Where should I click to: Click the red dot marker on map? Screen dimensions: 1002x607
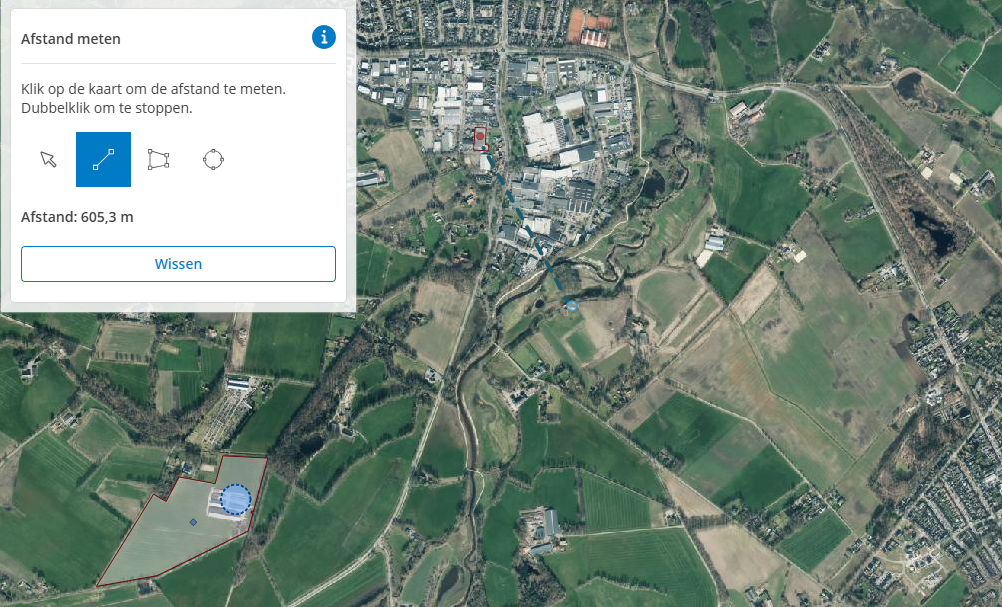click(x=480, y=136)
